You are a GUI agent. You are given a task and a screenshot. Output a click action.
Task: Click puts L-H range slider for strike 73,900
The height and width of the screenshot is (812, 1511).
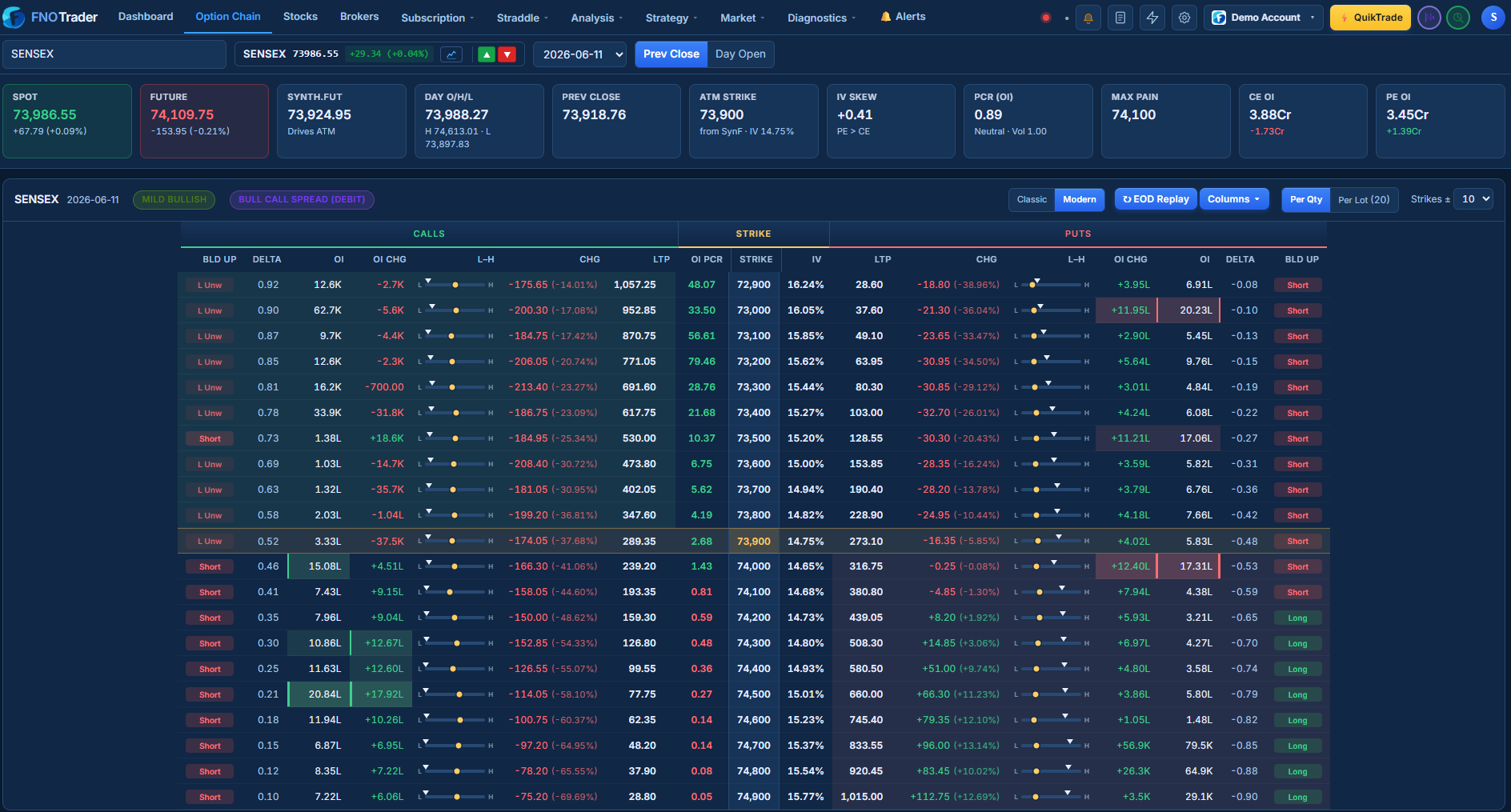1052,541
